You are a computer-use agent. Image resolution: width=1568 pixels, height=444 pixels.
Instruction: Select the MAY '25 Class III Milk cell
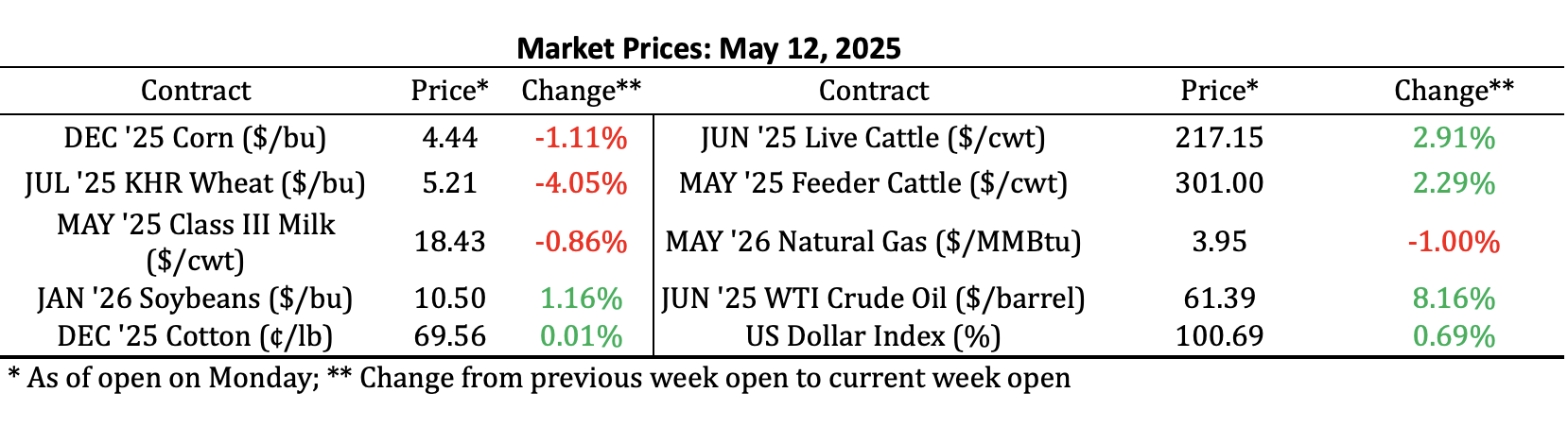tap(195, 241)
